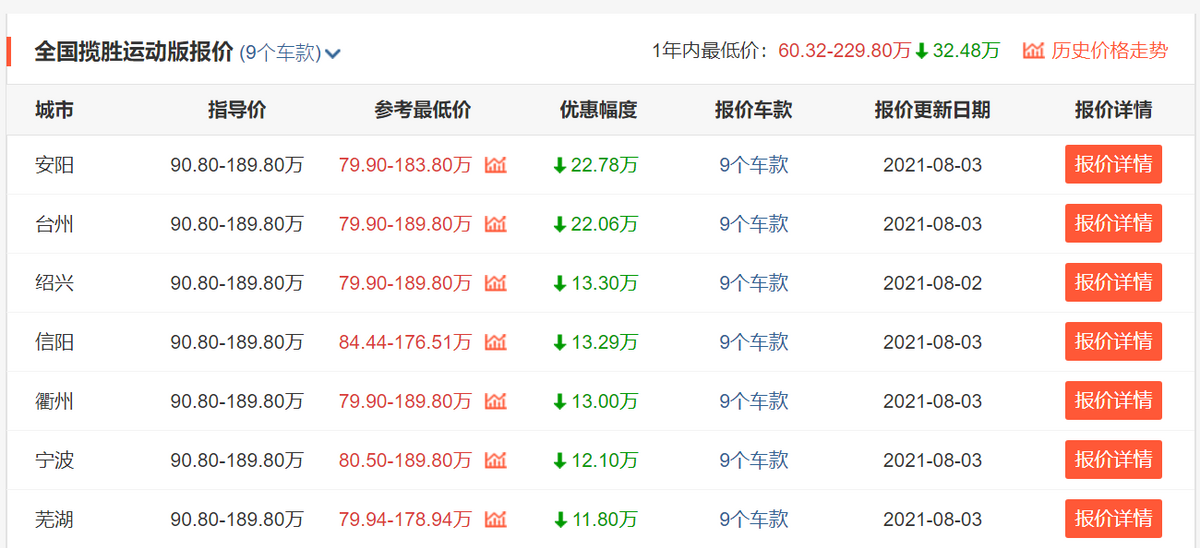Click discount value 12.10万
Image resolution: width=1200 pixels, height=548 pixels.
(604, 460)
